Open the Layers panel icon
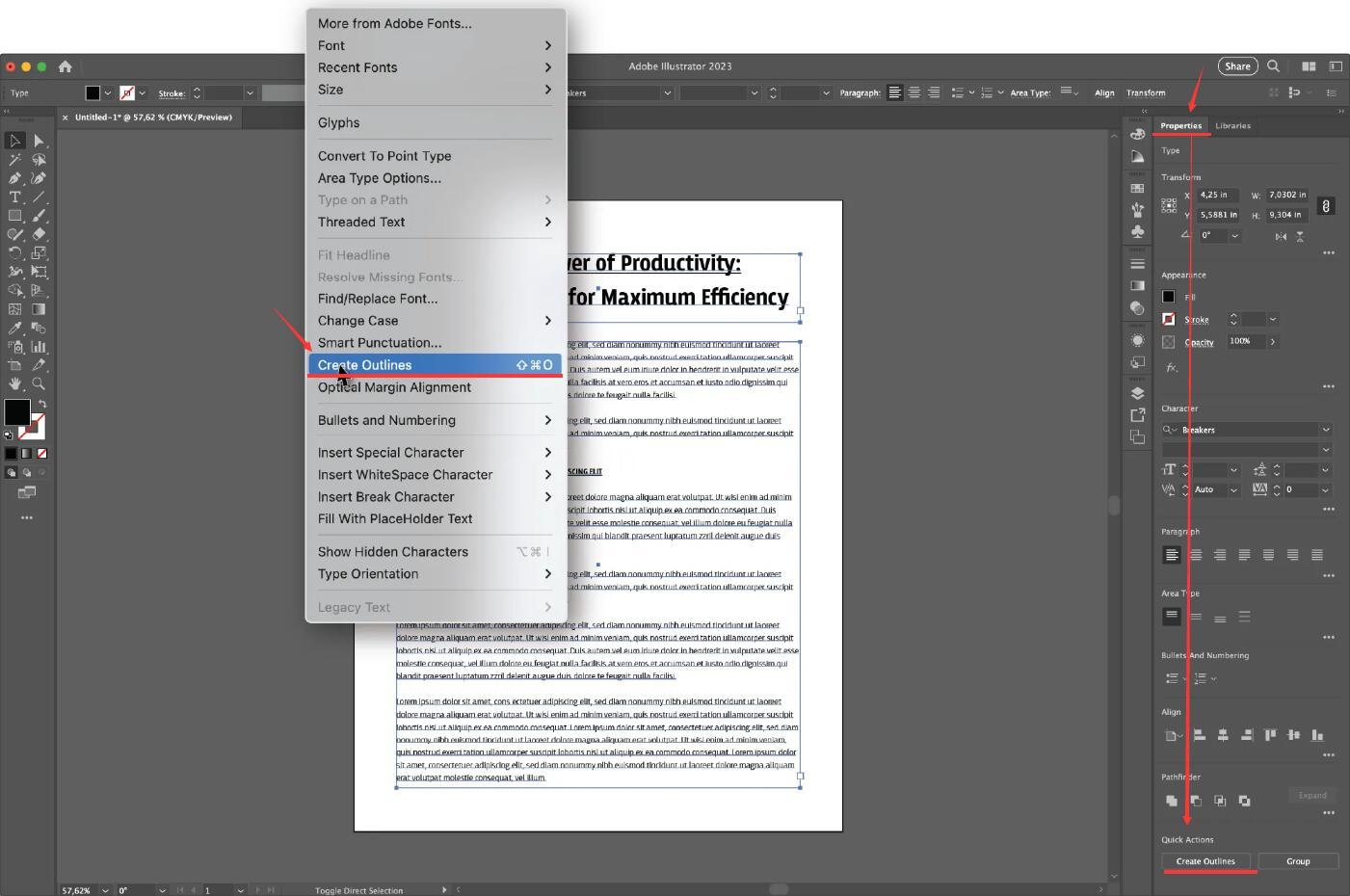The width and height of the screenshot is (1350, 896). coord(1137,393)
